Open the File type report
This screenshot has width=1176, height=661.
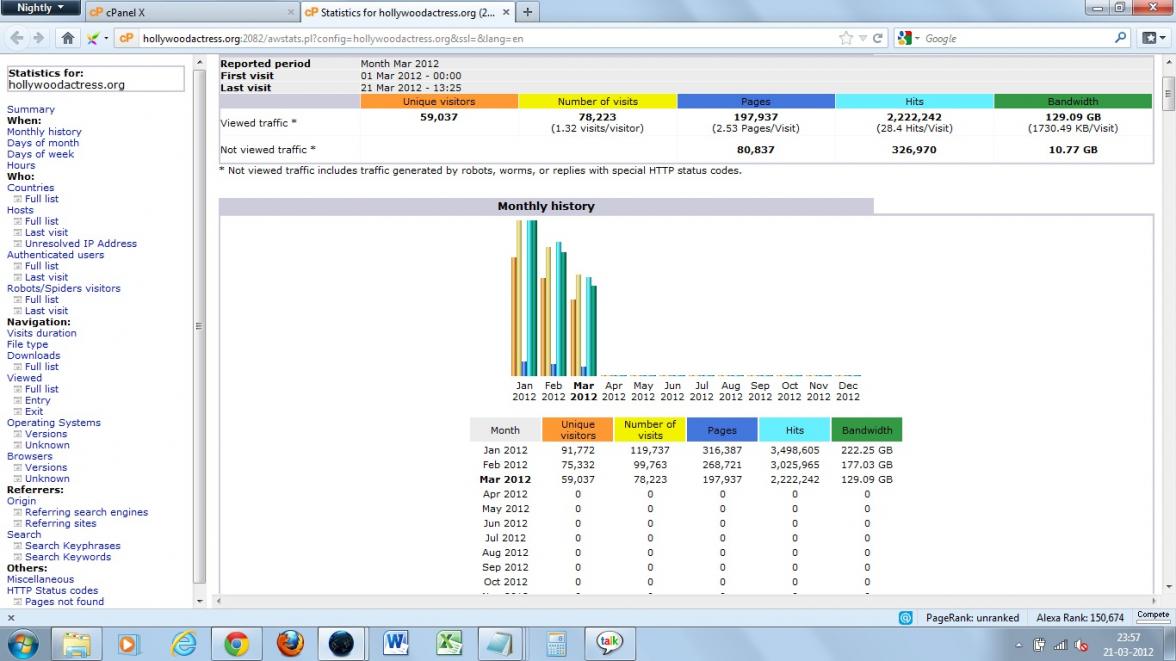tap(28, 345)
